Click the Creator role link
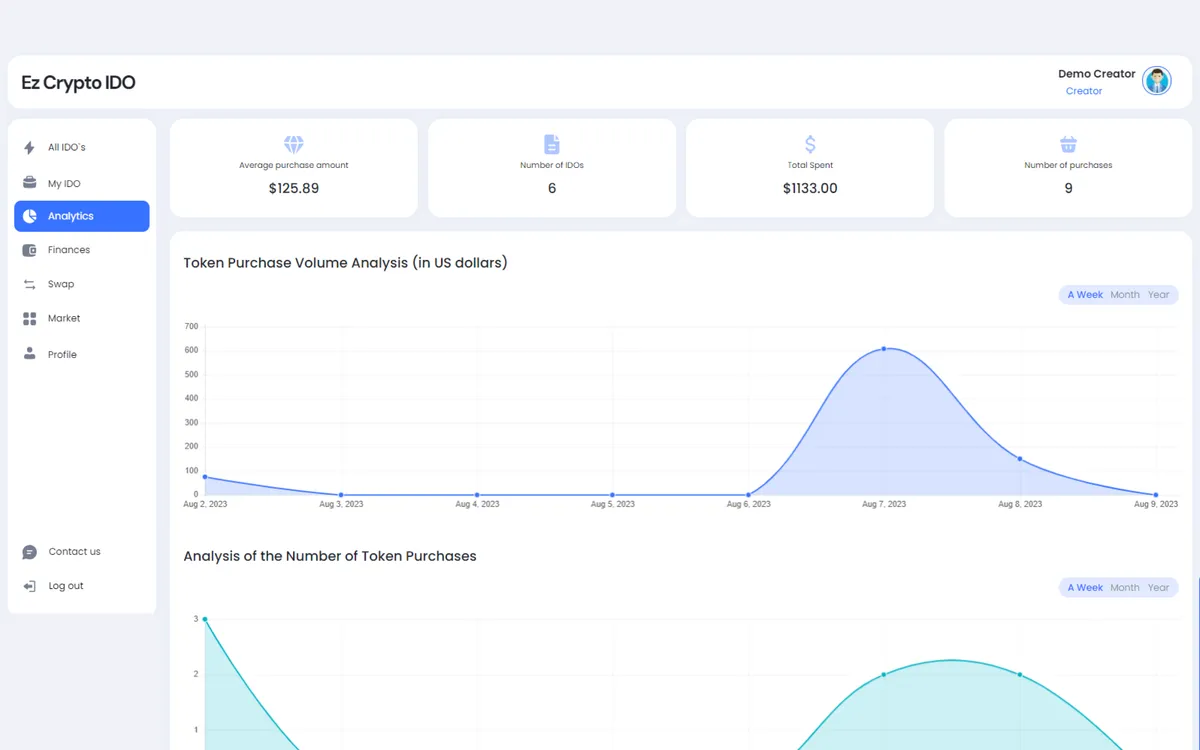Screen dimensions: 1200x750 [1084, 91]
